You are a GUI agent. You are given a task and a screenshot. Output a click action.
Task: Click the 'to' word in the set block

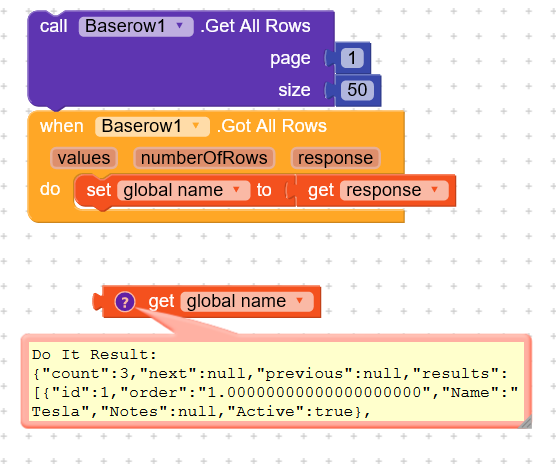(264, 190)
